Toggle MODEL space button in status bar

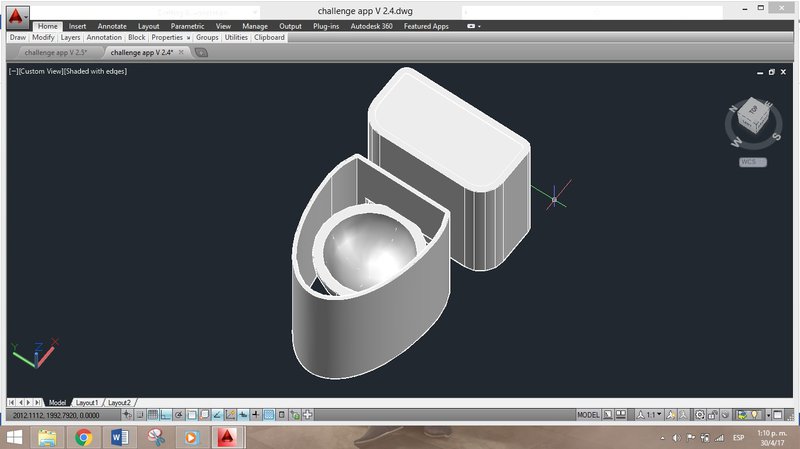pyautogui.click(x=590, y=415)
